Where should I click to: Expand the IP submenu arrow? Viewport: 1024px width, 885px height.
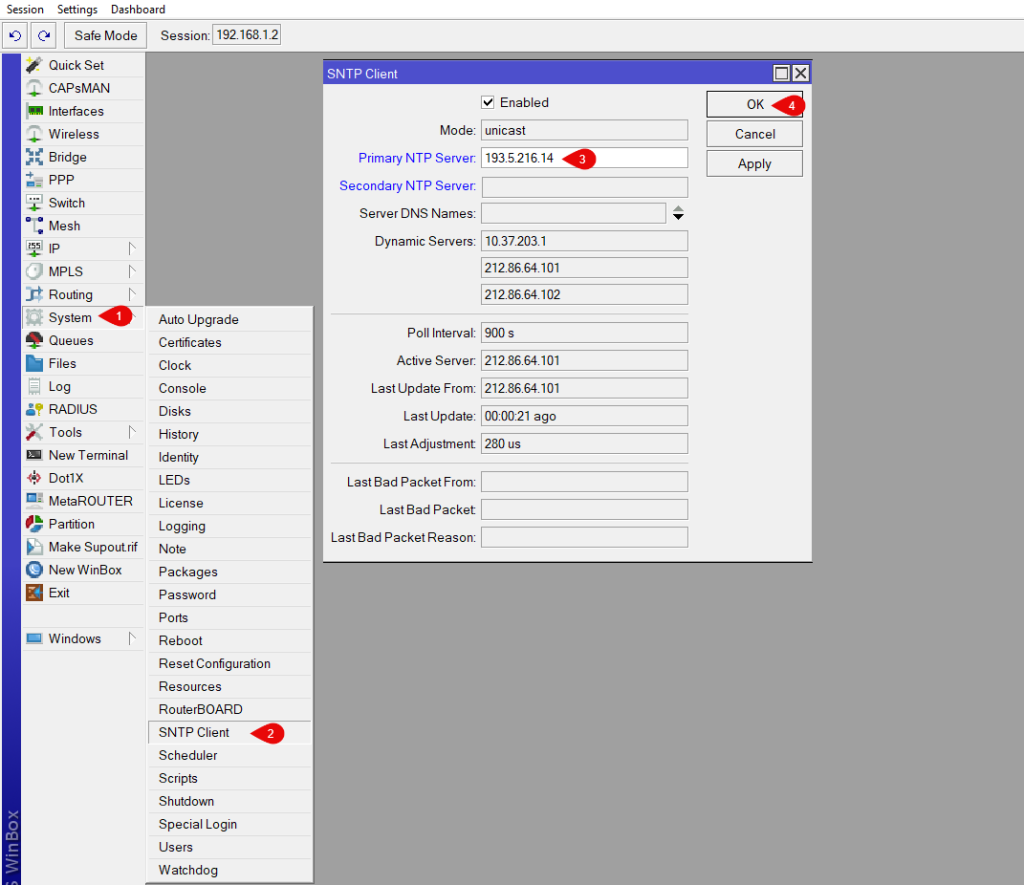[131, 249]
